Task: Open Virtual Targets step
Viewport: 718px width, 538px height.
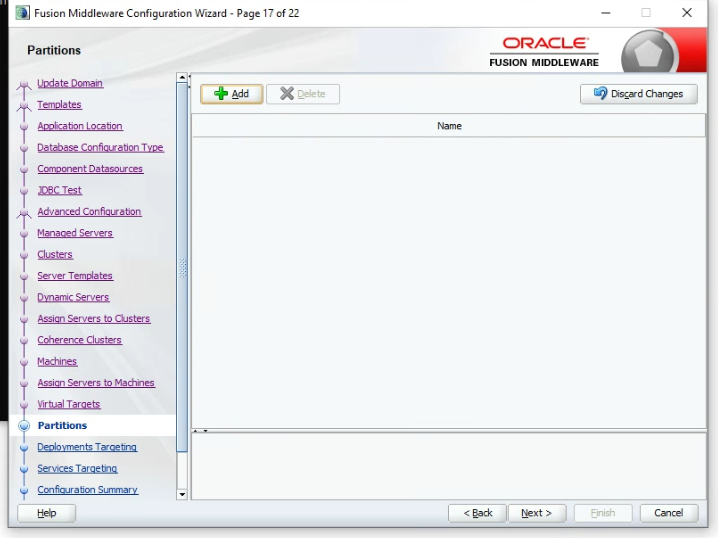Action: coord(69,404)
